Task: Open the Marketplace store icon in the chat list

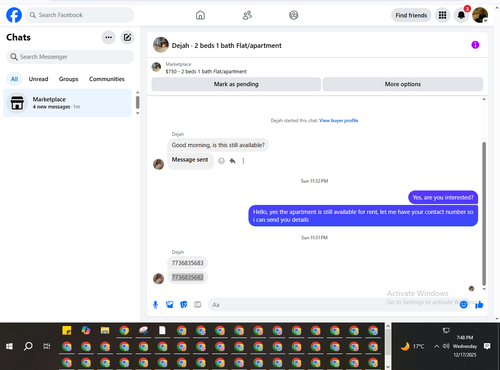Action: [17, 103]
